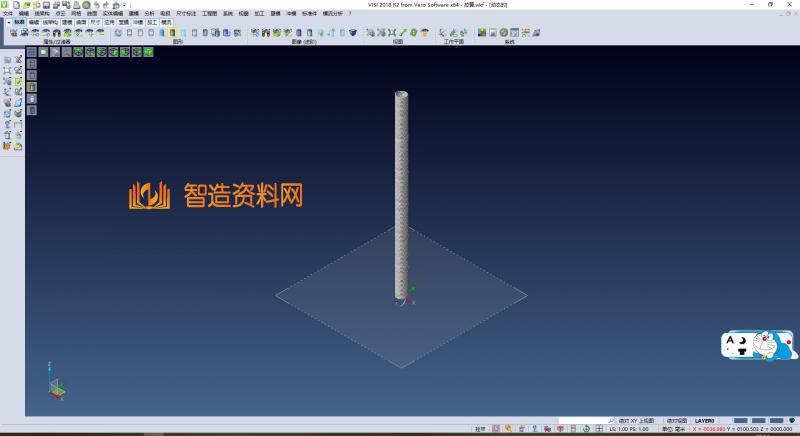Click the 捕捉 snap label in status bar
Viewport: 800px width, 436px height.
480,429
